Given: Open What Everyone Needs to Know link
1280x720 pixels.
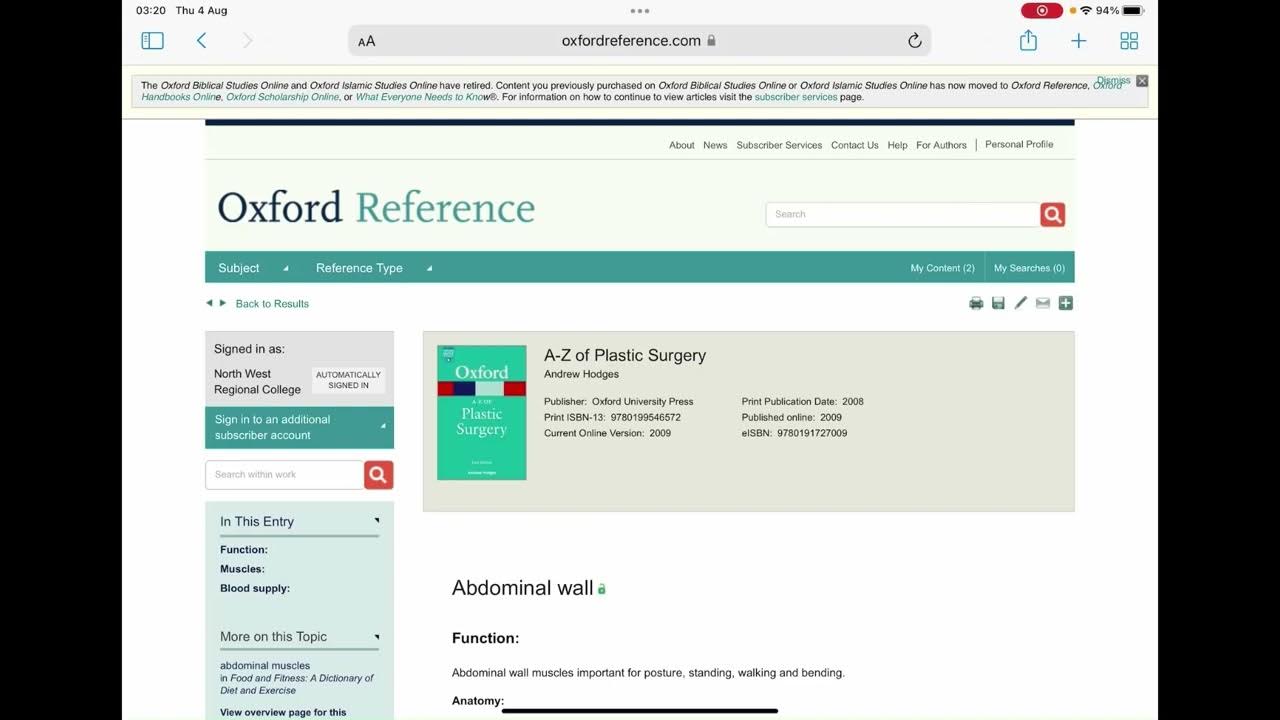Looking at the screenshot, I should pyautogui.click(x=424, y=97).
